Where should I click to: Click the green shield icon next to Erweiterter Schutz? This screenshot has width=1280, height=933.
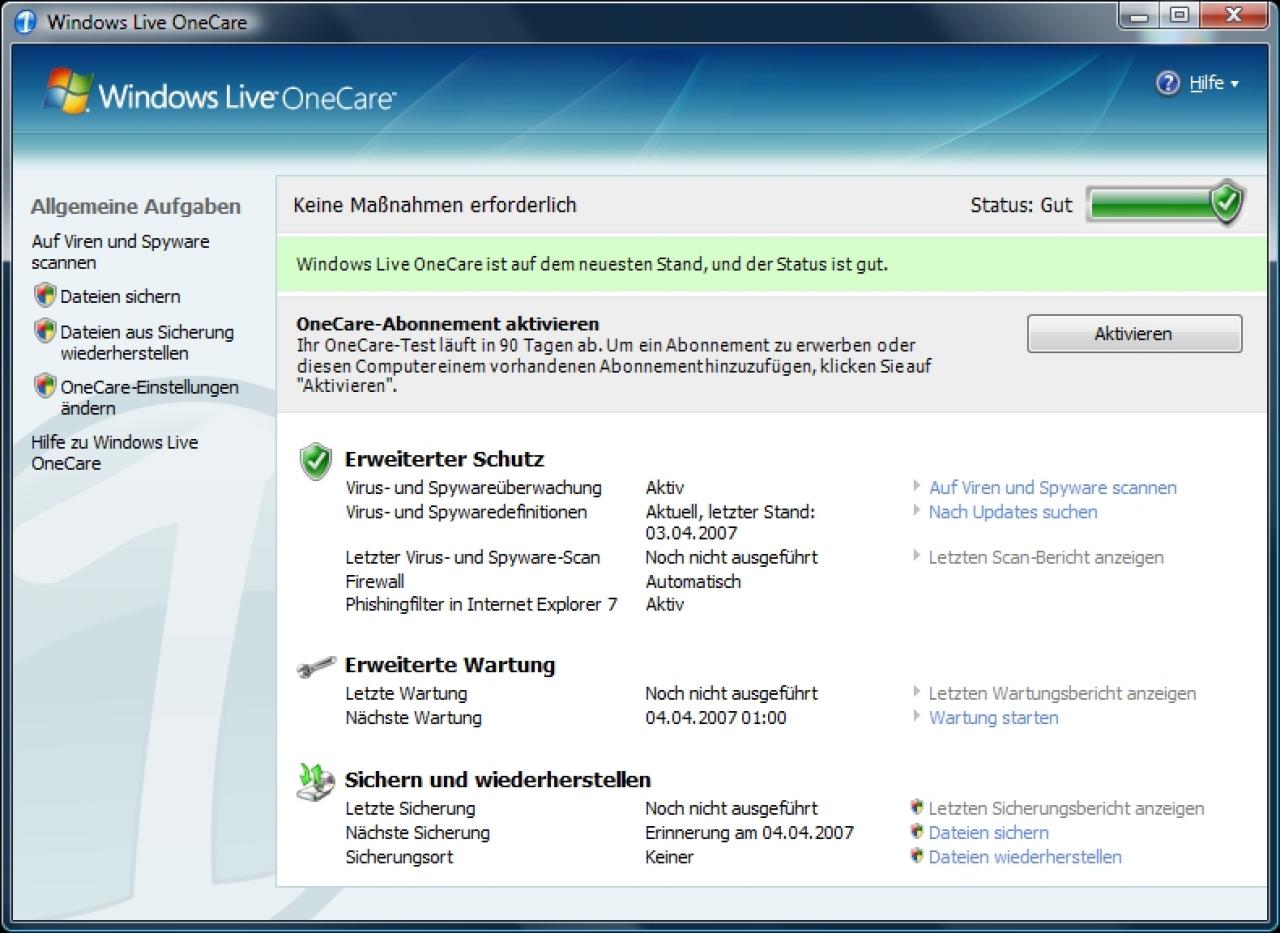(315, 461)
